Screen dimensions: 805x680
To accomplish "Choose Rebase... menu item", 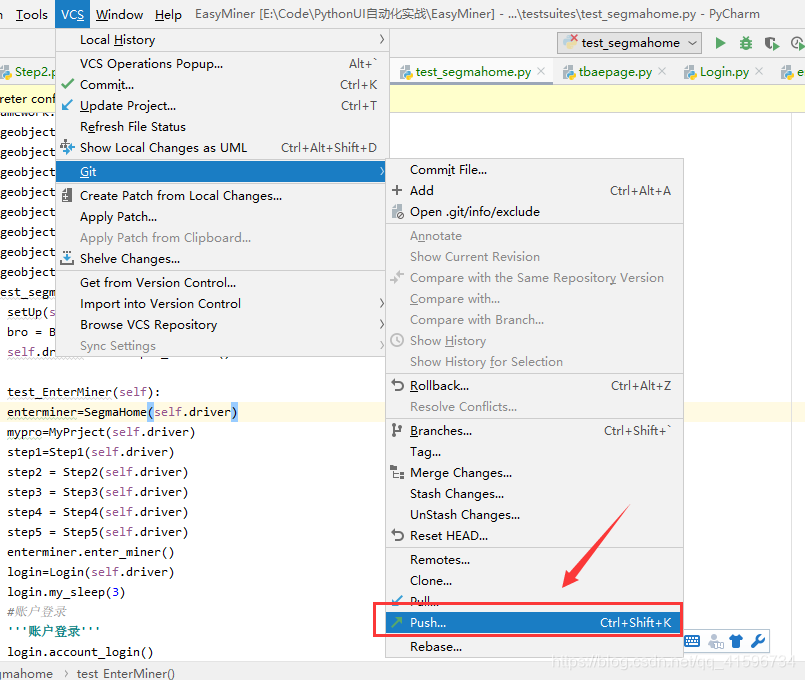I will coord(534,647).
